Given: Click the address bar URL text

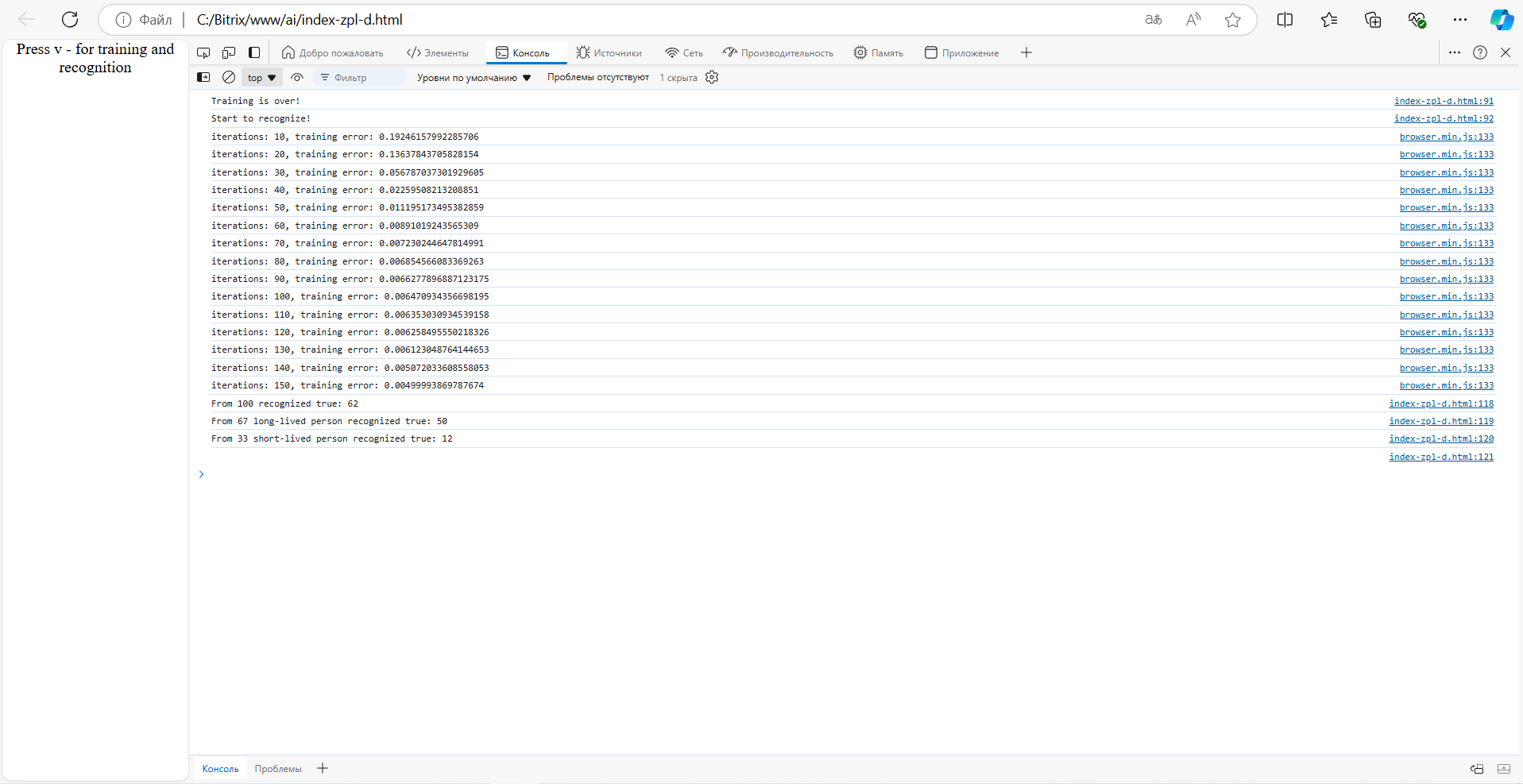Looking at the screenshot, I should (x=300, y=20).
